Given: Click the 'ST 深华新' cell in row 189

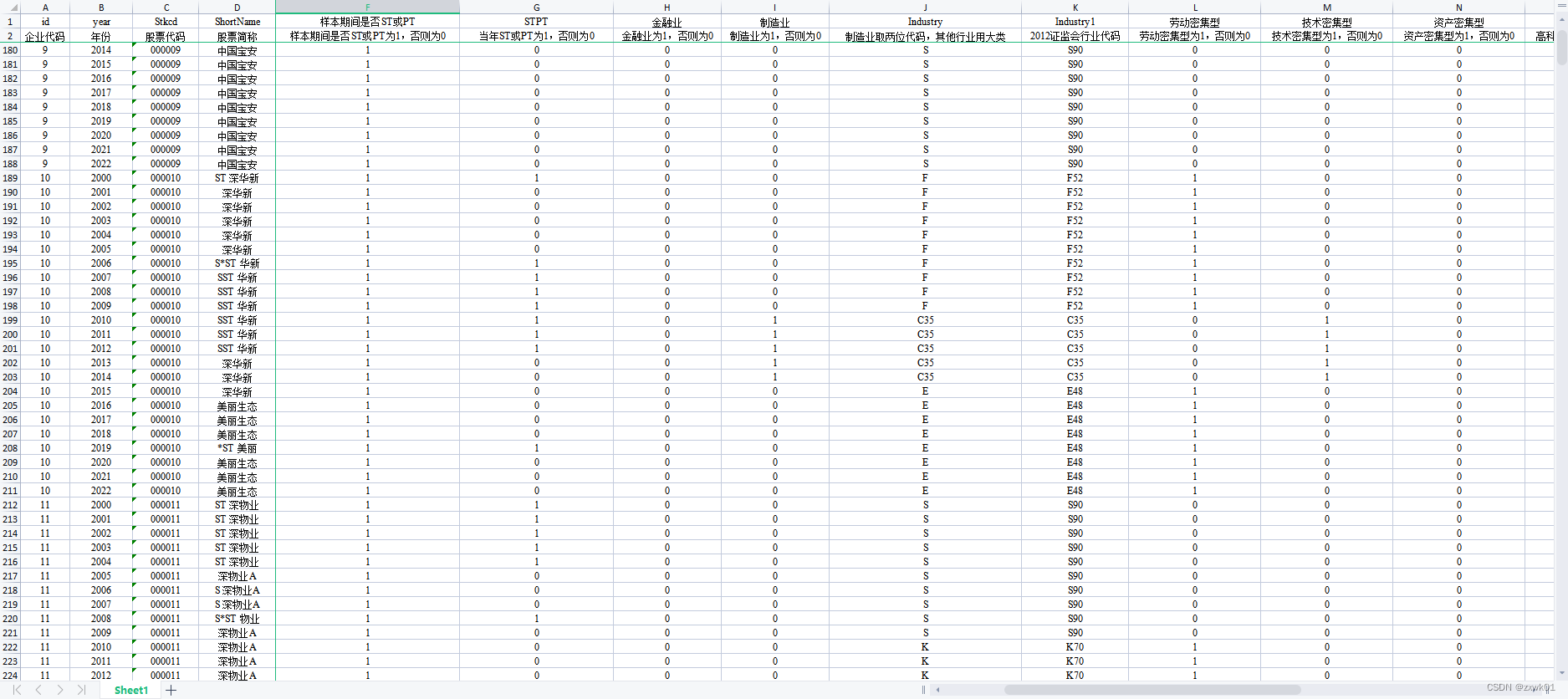Looking at the screenshot, I should 237,178.
